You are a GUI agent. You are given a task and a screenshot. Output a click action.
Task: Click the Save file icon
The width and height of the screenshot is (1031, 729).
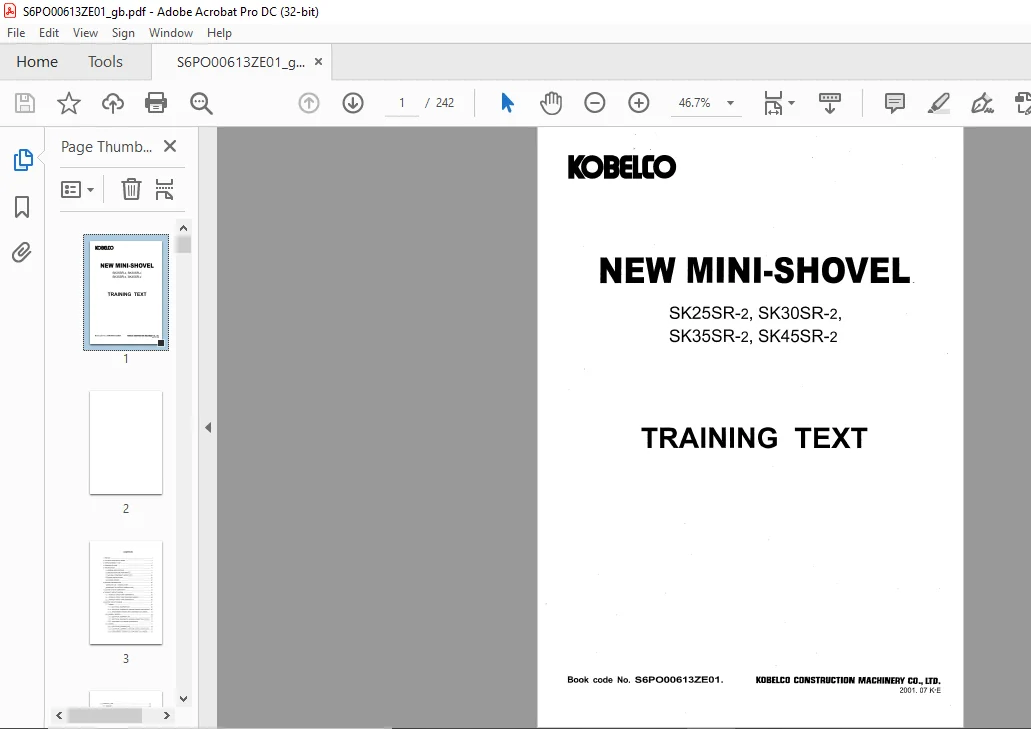pyautogui.click(x=25, y=103)
